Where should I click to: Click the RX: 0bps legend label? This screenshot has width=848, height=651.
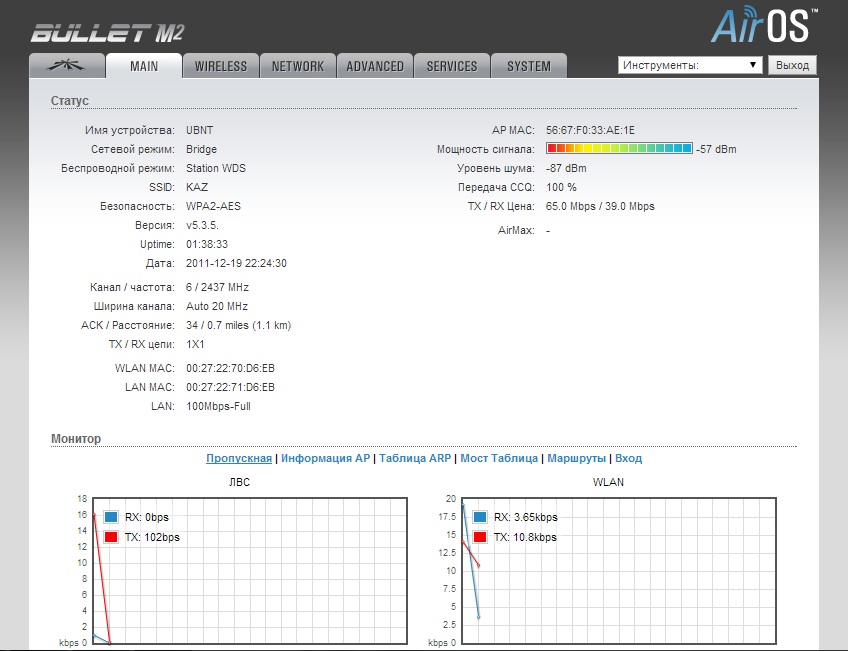click(x=147, y=517)
